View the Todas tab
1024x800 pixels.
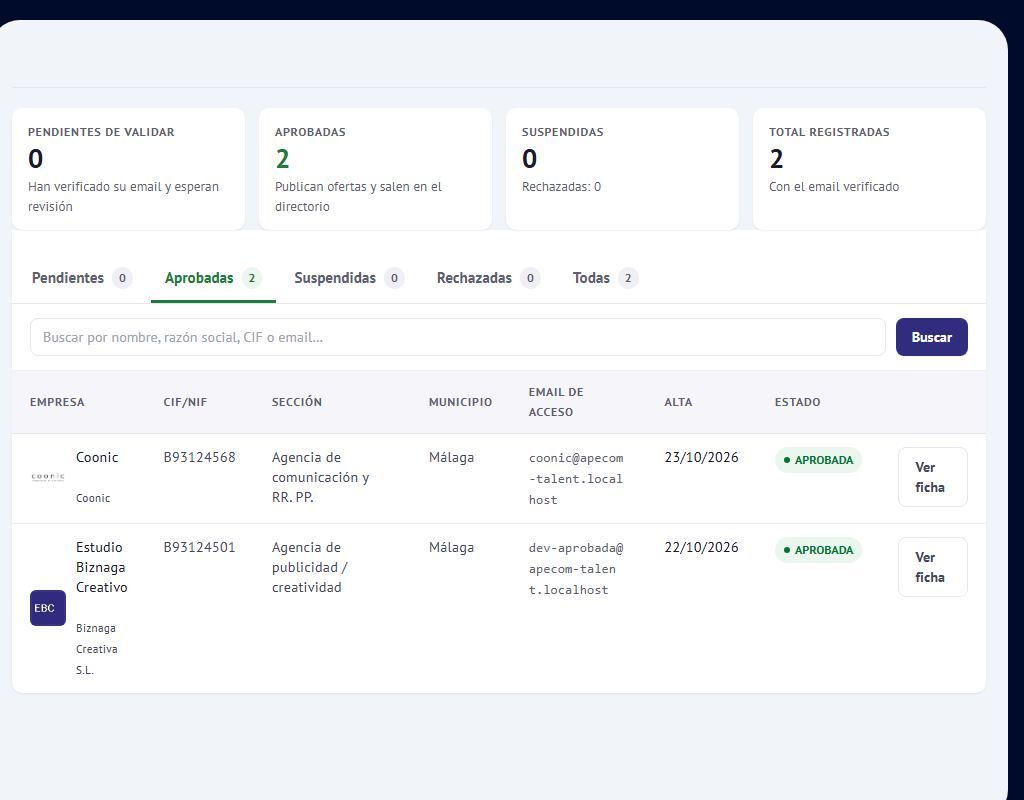click(x=605, y=278)
